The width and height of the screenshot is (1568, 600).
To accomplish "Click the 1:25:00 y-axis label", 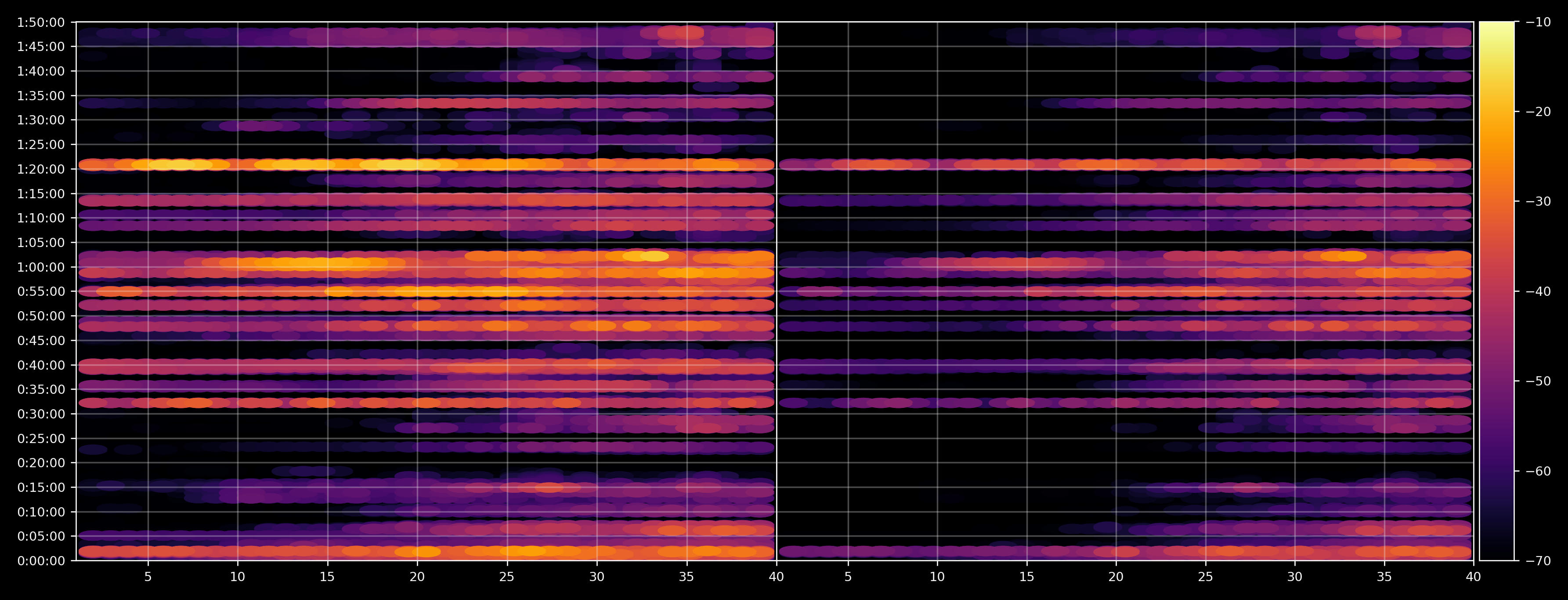I will pyautogui.click(x=41, y=144).
